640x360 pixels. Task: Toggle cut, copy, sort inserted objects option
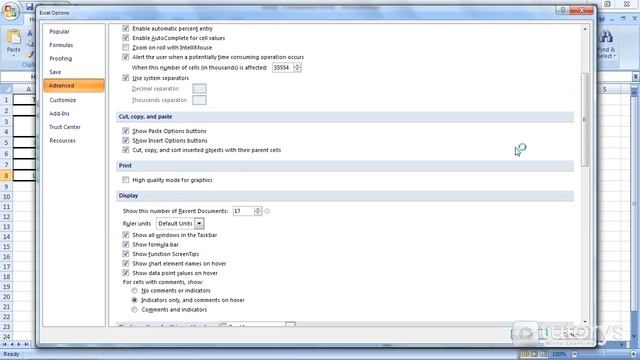pyautogui.click(x=126, y=150)
